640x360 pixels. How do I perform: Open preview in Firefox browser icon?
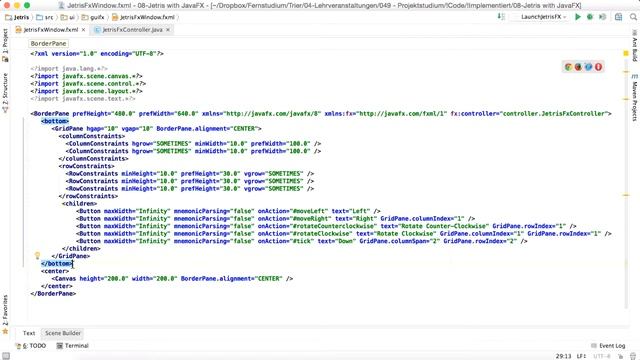tap(578, 67)
